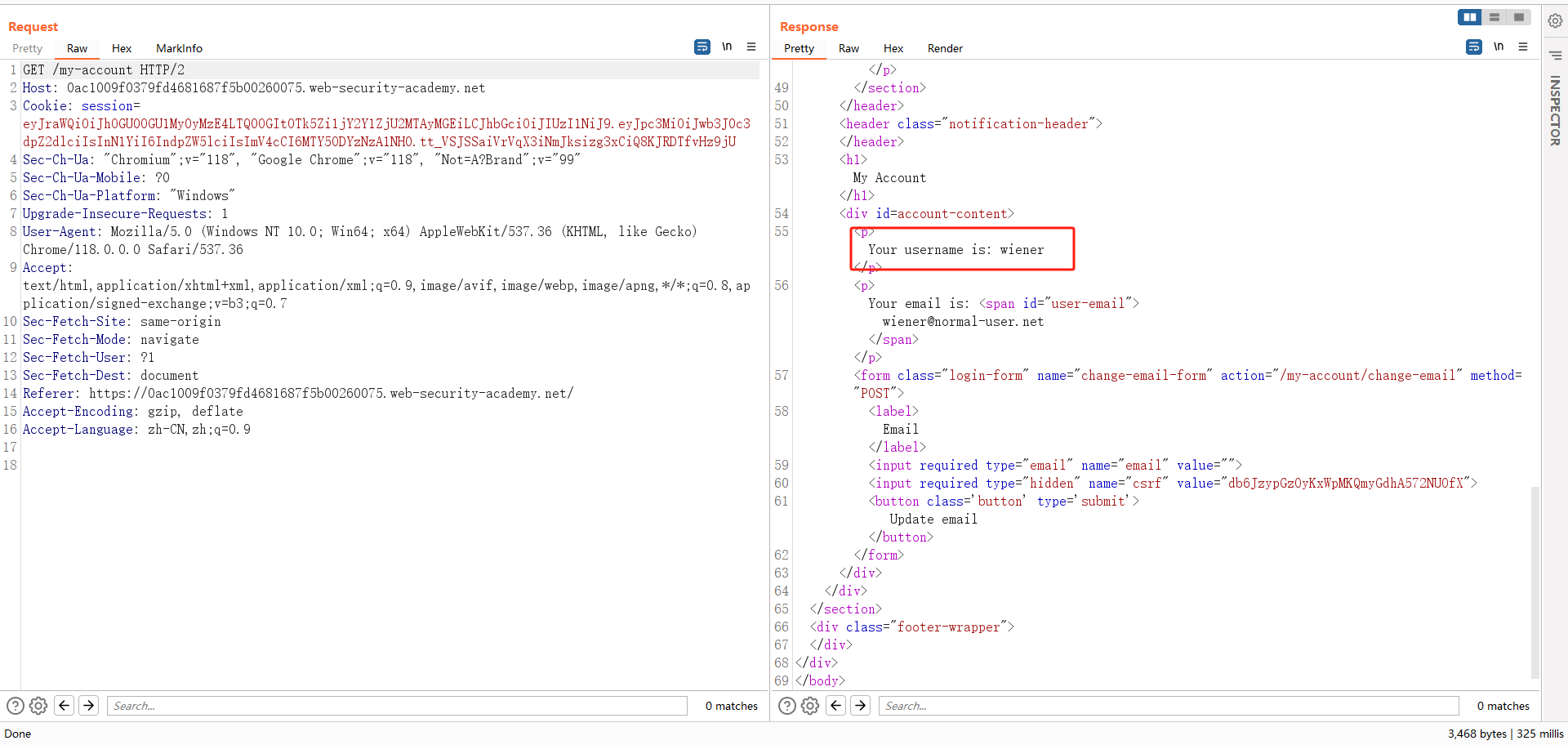Click the 'Update email' button text in response
1568x745 pixels.
(x=933, y=520)
